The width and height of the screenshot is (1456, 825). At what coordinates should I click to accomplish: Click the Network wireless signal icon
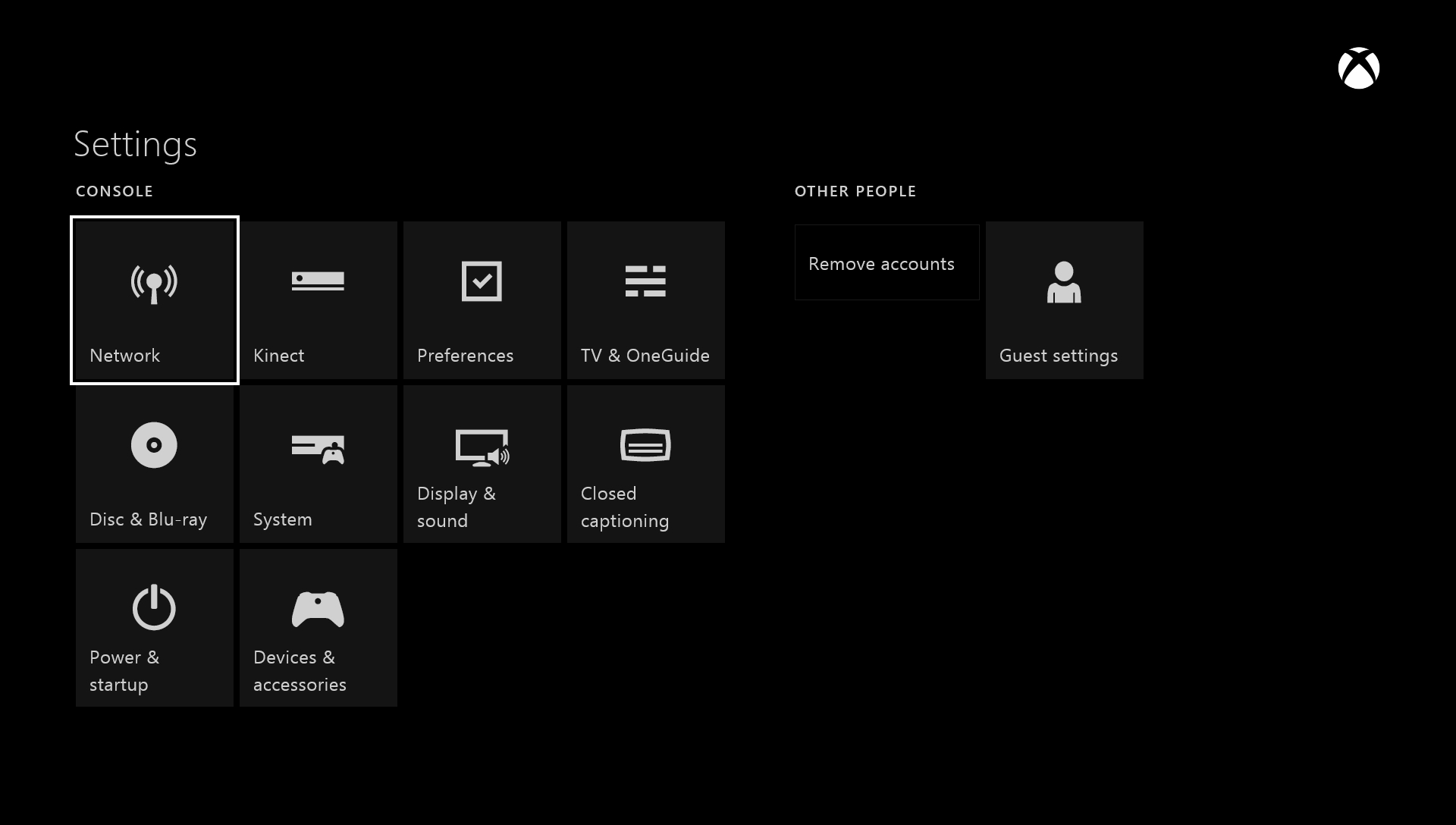tap(154, 281)
